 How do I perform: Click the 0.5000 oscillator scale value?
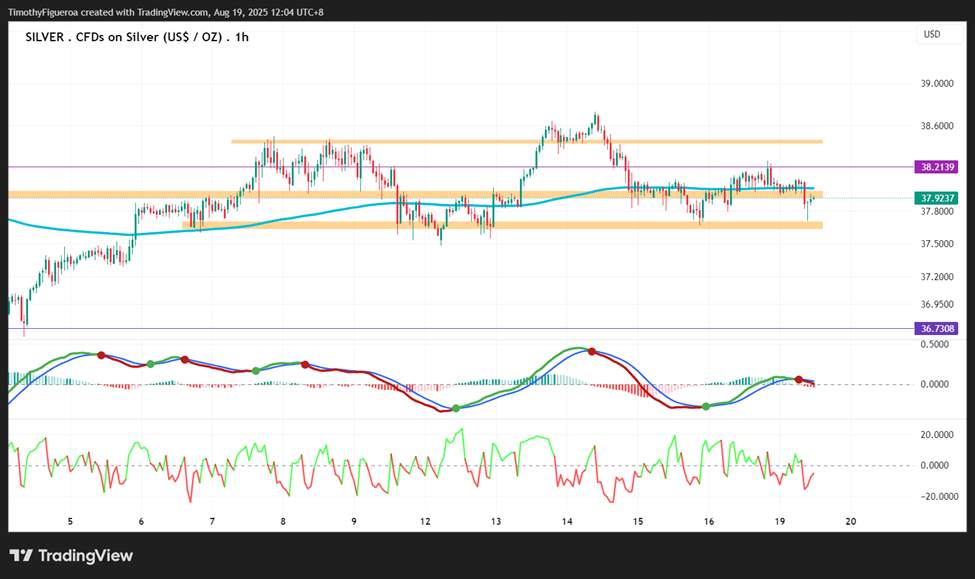click(935, 344)
